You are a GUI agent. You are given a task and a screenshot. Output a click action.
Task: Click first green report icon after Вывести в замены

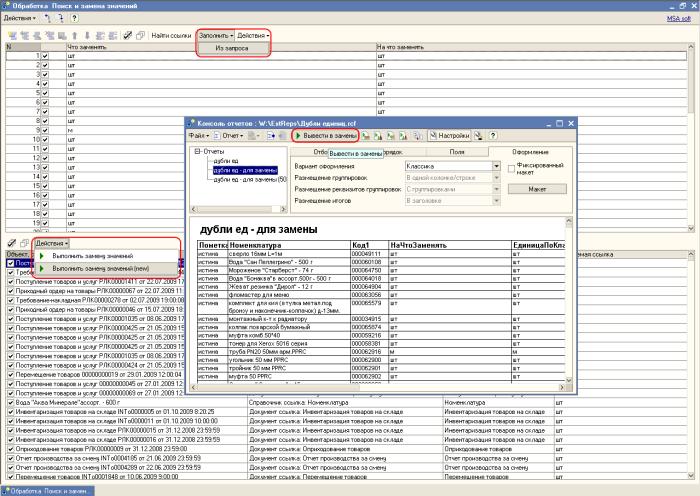366,135
